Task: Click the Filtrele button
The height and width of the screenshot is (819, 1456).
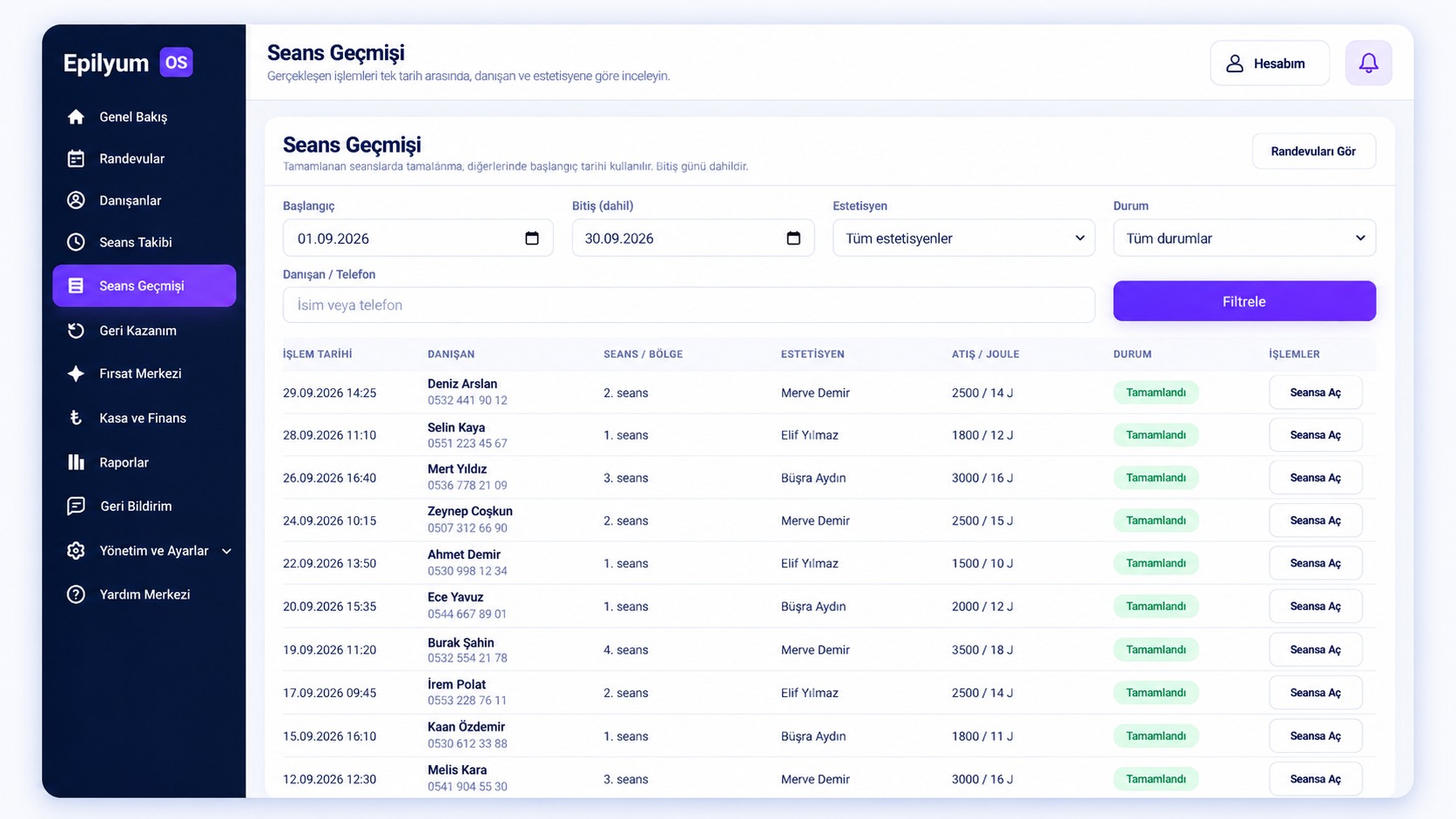Action: (1244, 301)
